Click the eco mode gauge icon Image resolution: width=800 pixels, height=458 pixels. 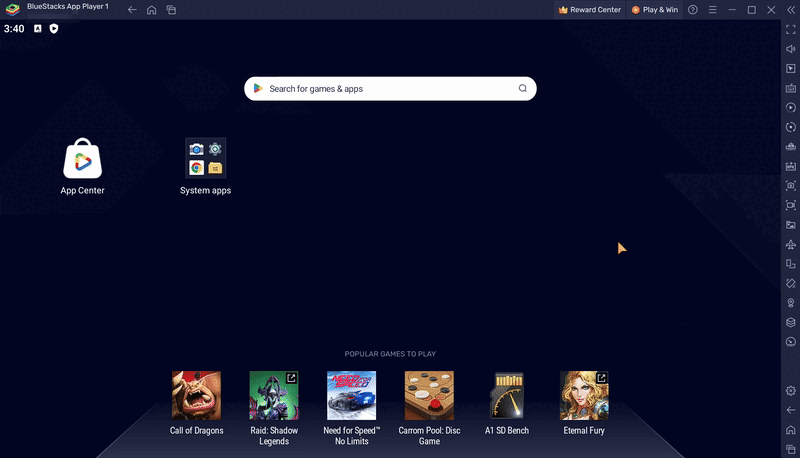click(x=791, y=342)
